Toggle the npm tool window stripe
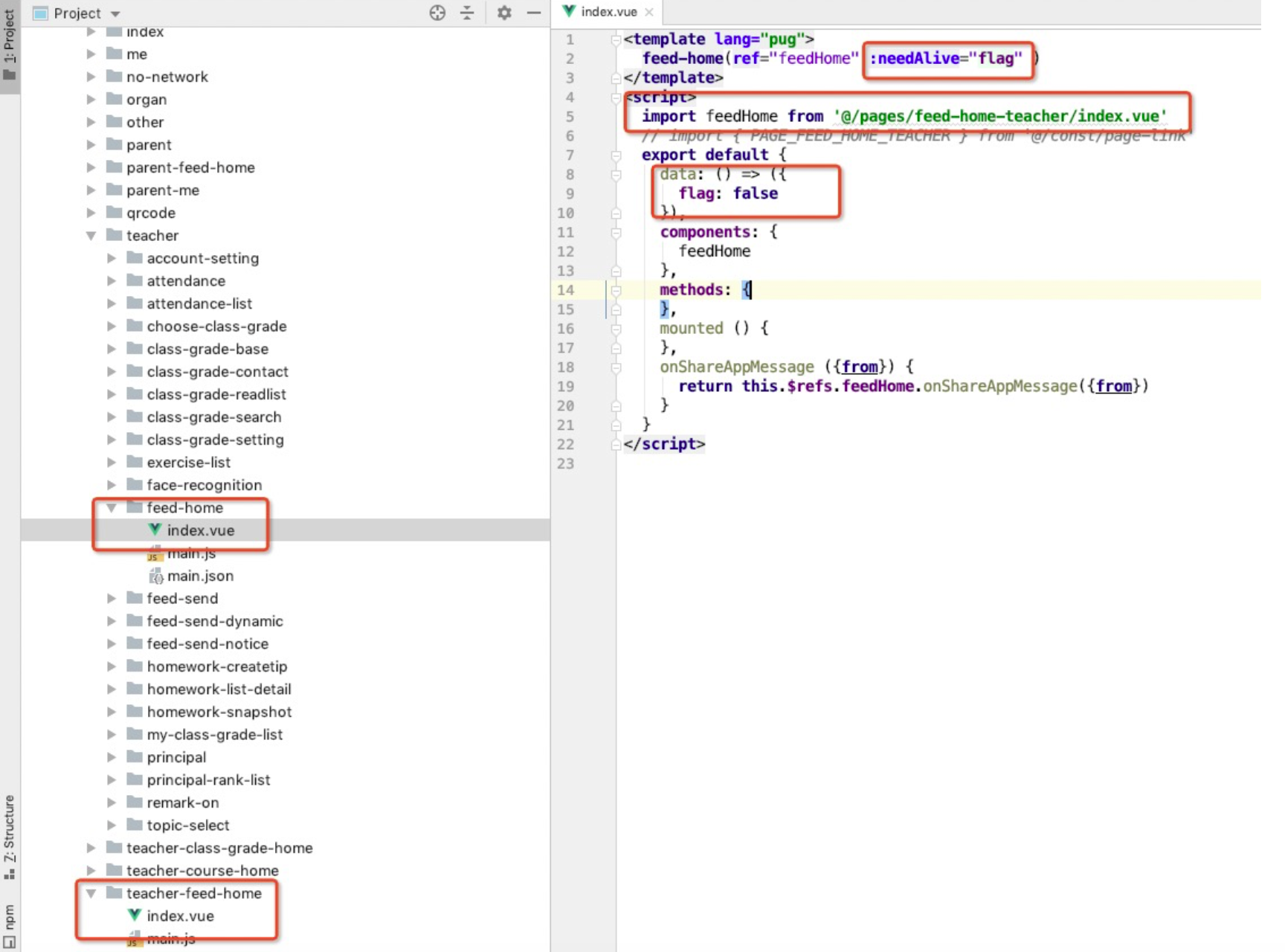The height and width of the screenshot is (952, 1285). 10,924
